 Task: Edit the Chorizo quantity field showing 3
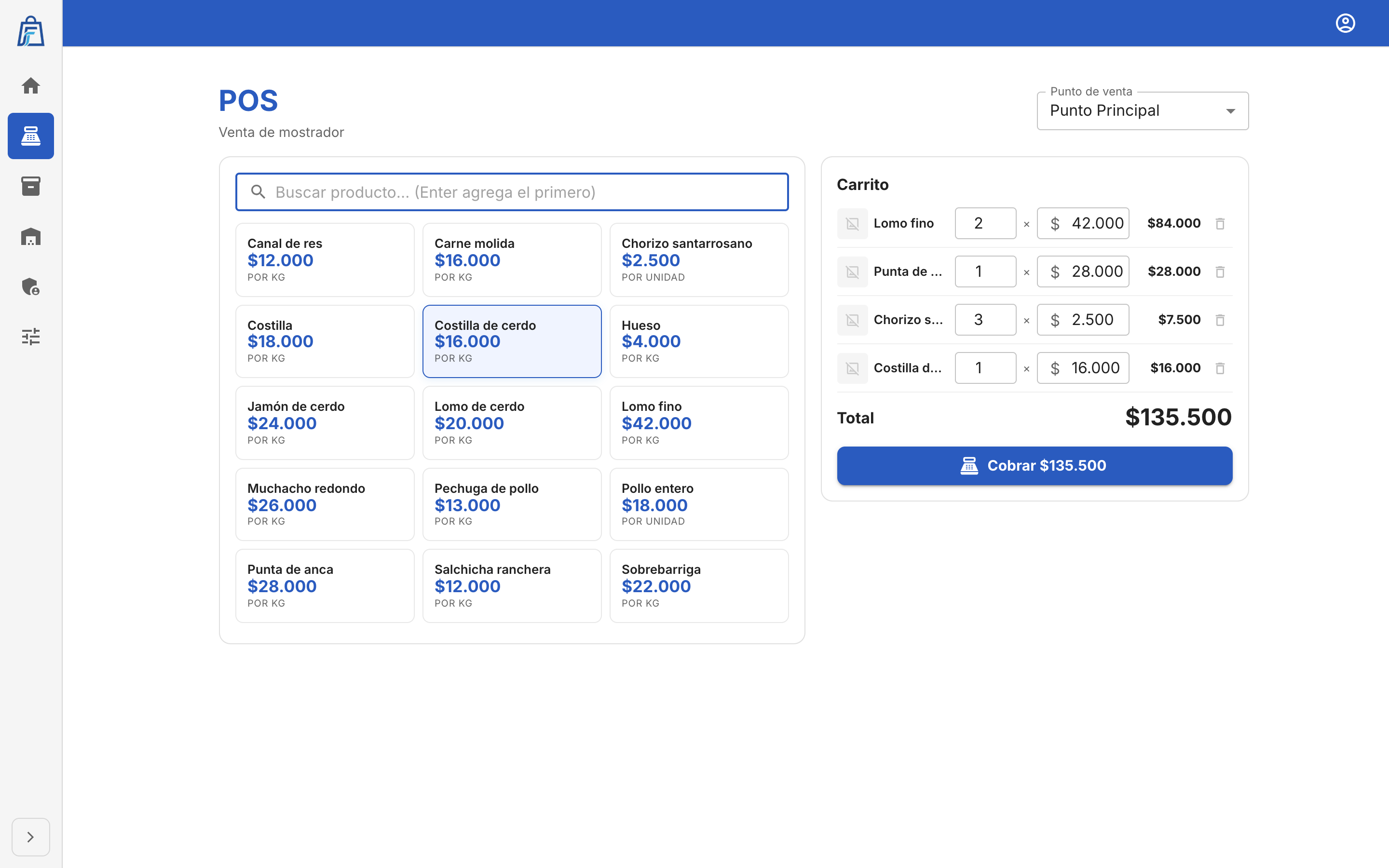(985, 320)
